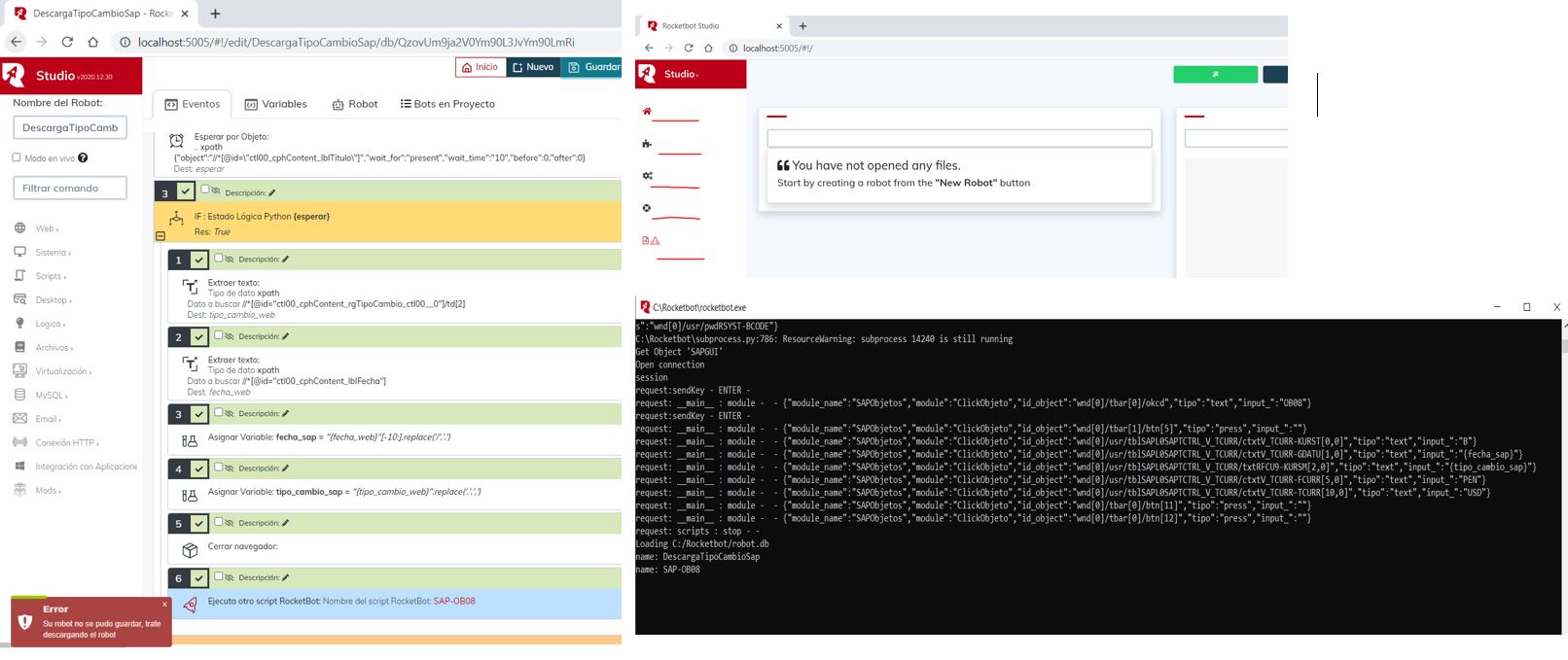Click the rocket icon of Ejecuta otro script
1568x660 pixels.
190,605
